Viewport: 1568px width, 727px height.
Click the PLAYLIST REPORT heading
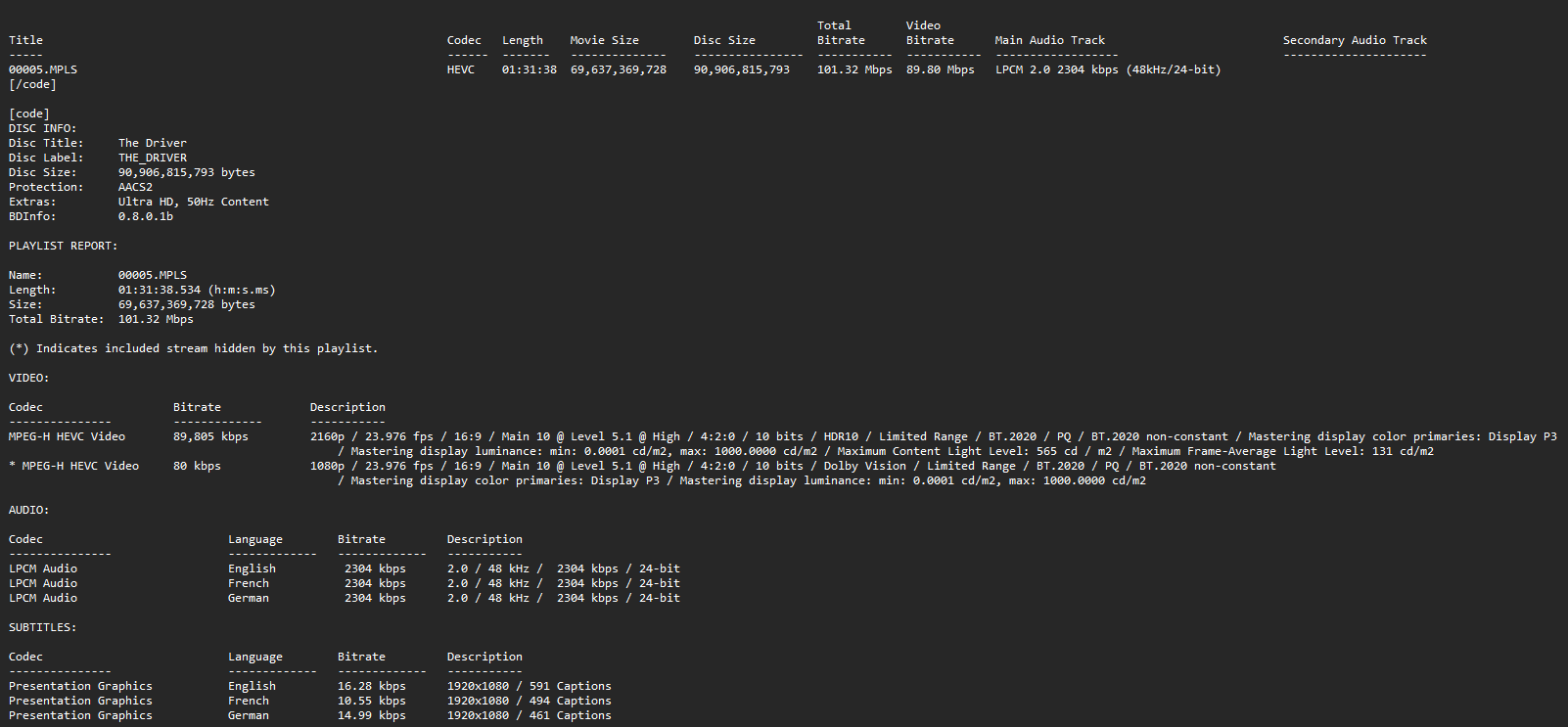(63, 246)
